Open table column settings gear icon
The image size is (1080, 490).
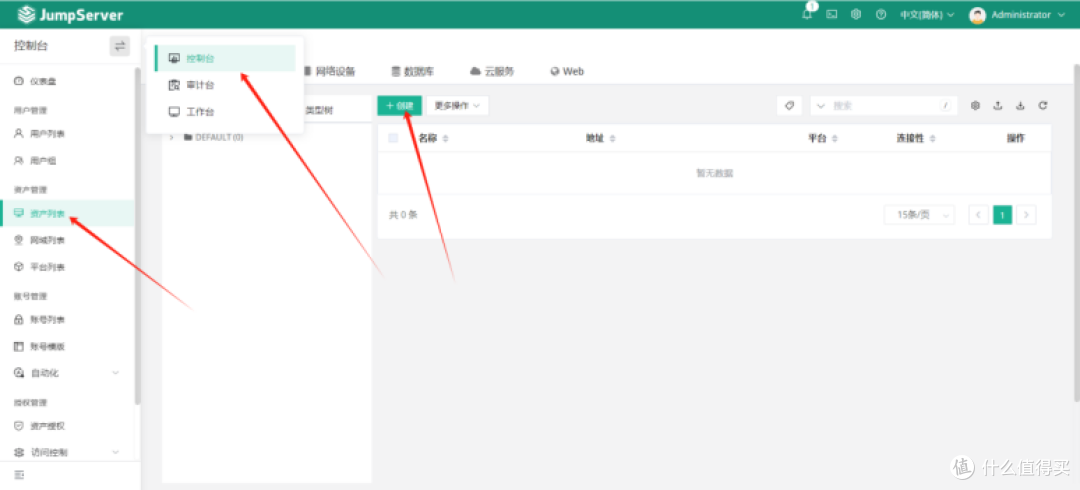975,105
